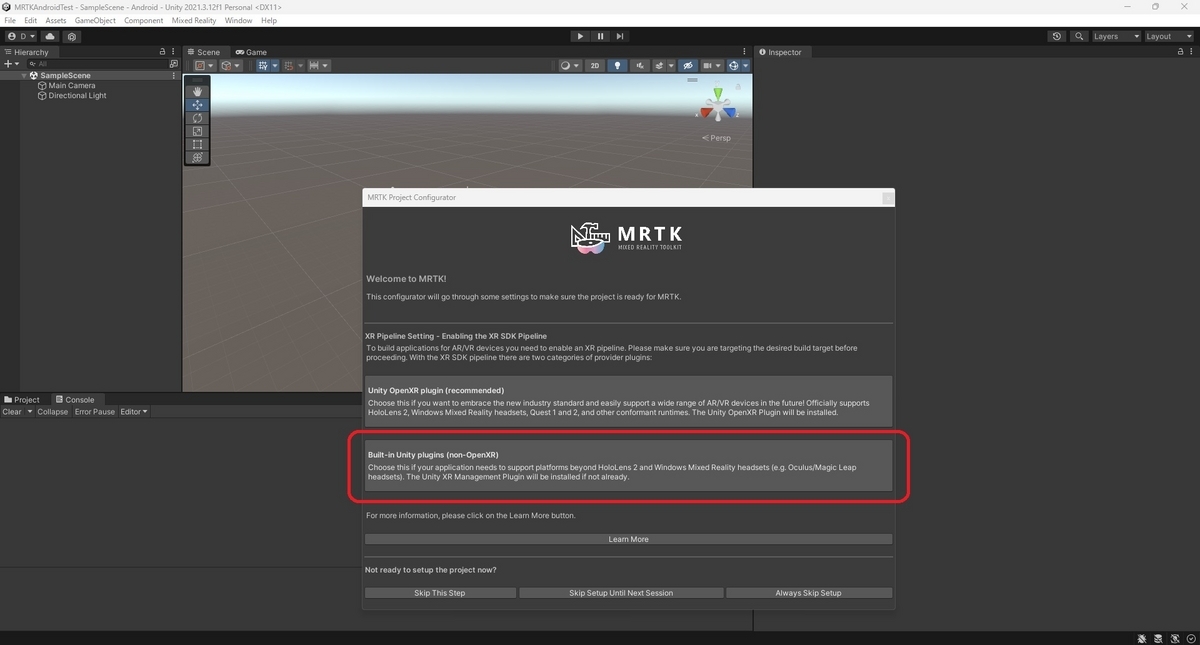The image size is (1200, 645).
Task: Select the Hierarchy tab
Action: pos(27,52)
